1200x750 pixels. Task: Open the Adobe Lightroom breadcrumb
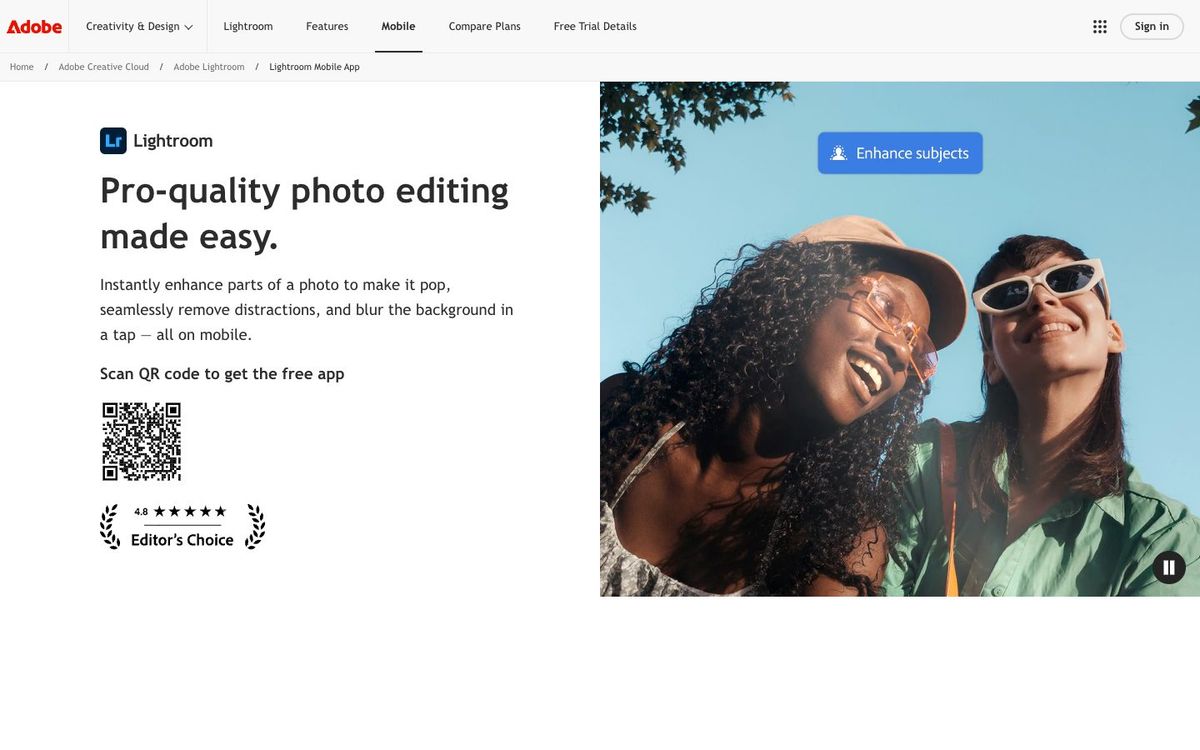(x=209, y=67)
